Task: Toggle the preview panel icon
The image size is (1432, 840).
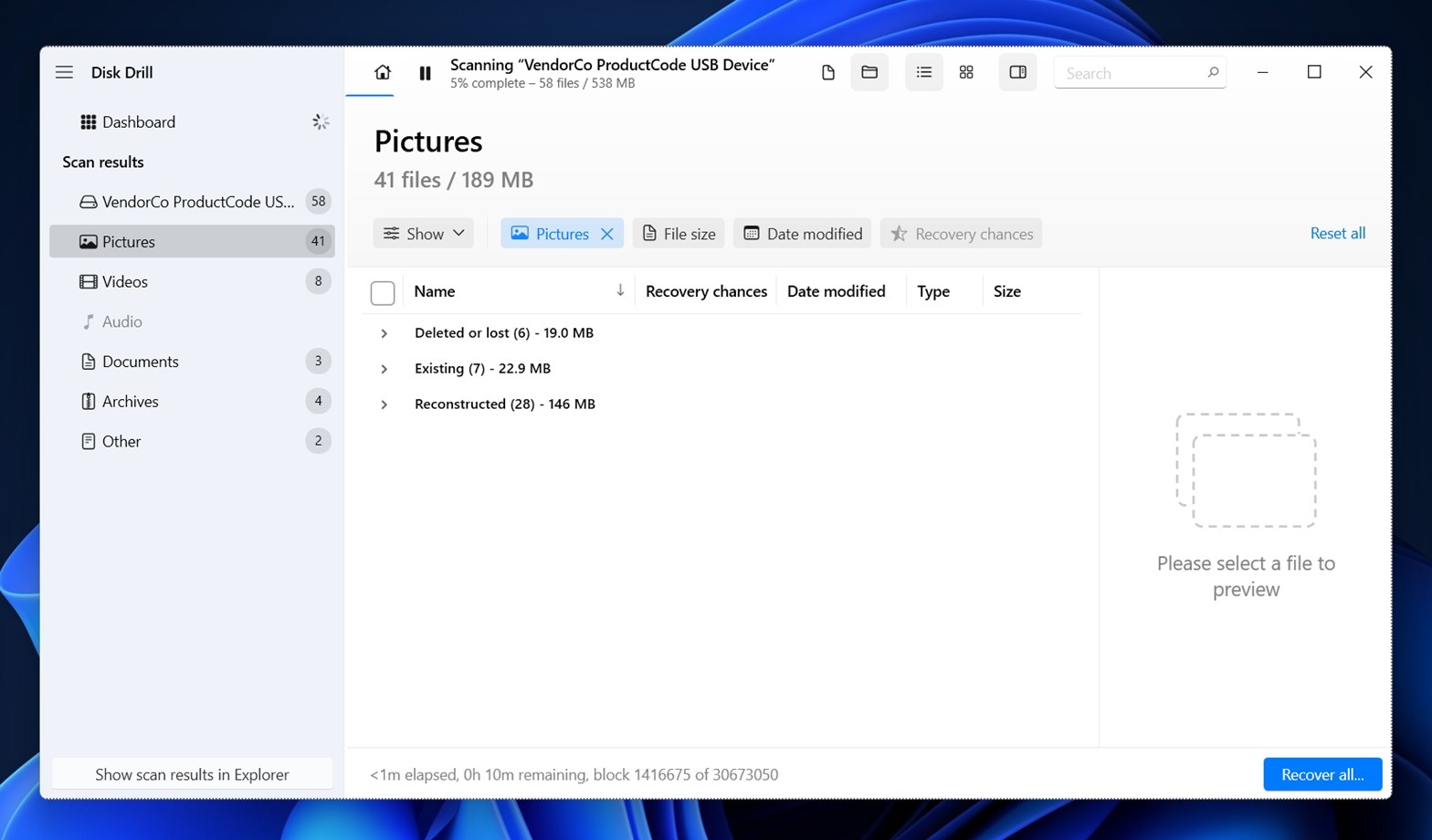Action: [x=1017, y=72]
